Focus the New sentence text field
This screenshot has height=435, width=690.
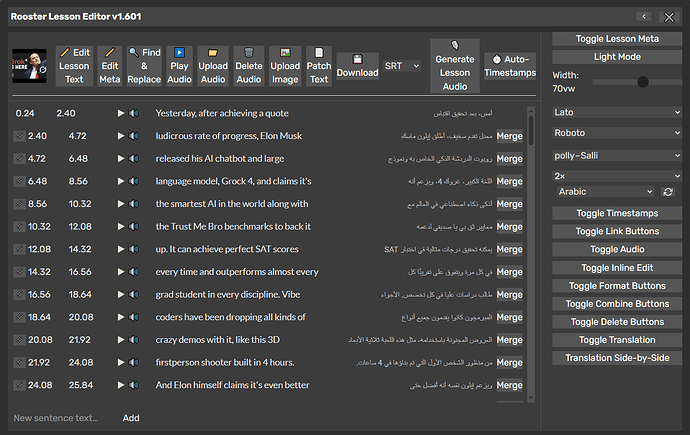pyautogui.click(x=62, y=418)
